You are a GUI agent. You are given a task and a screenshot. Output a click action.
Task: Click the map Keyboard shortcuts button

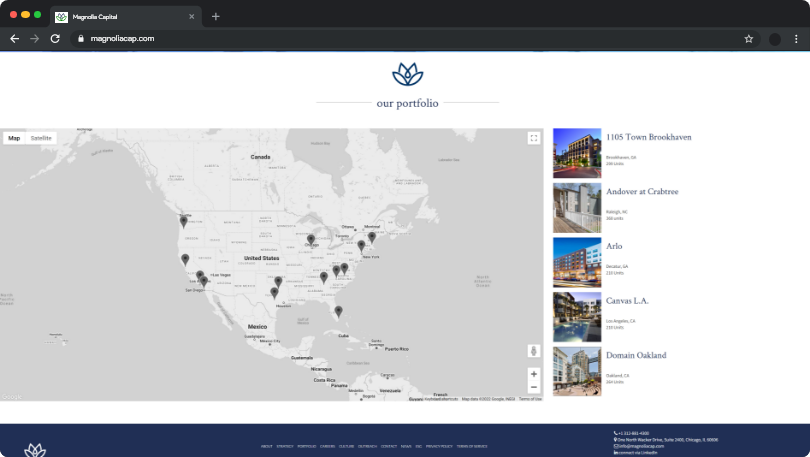pyautogui.click(x=441, y=399)
